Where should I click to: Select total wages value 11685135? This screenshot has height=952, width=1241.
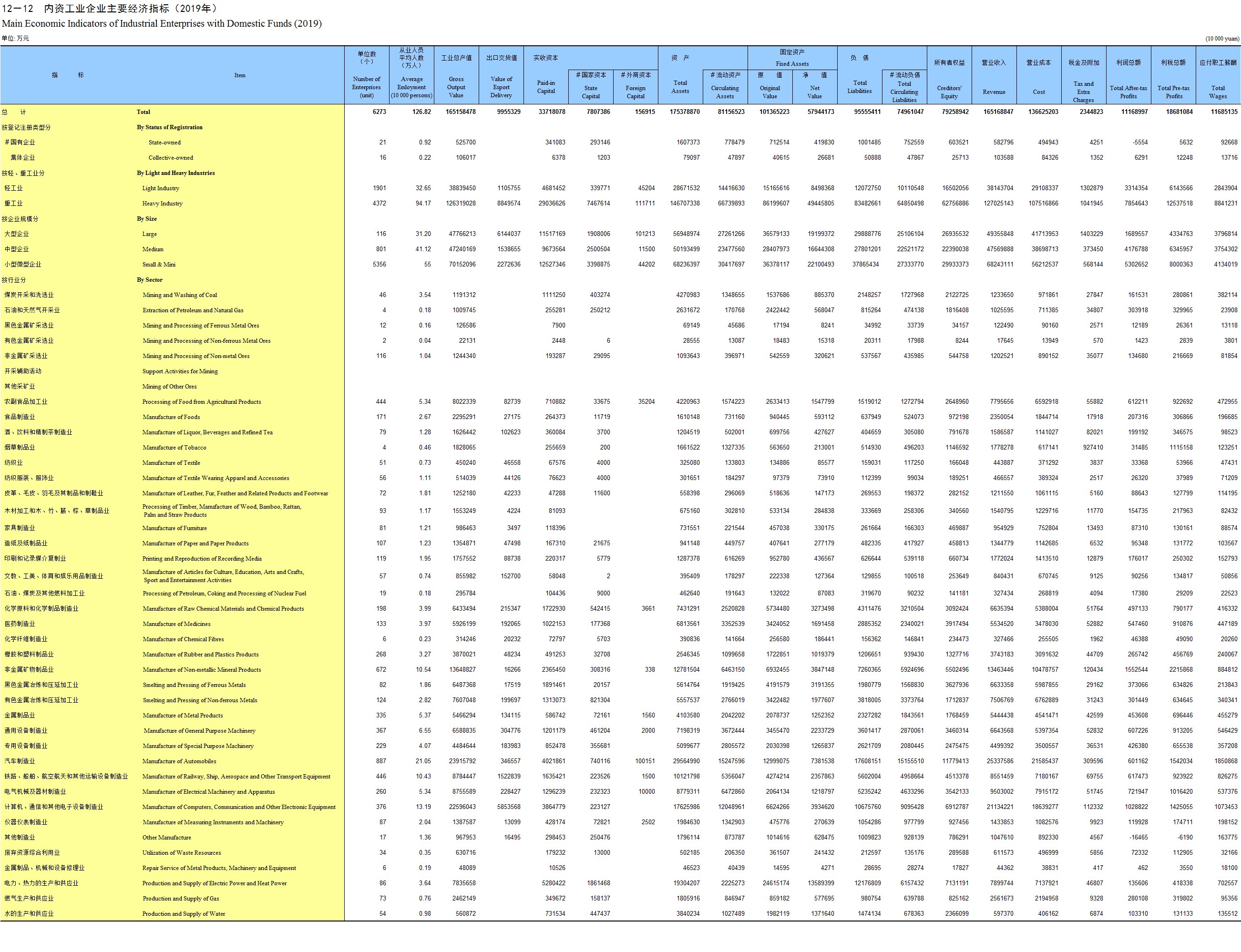[x=1224, y=112]
